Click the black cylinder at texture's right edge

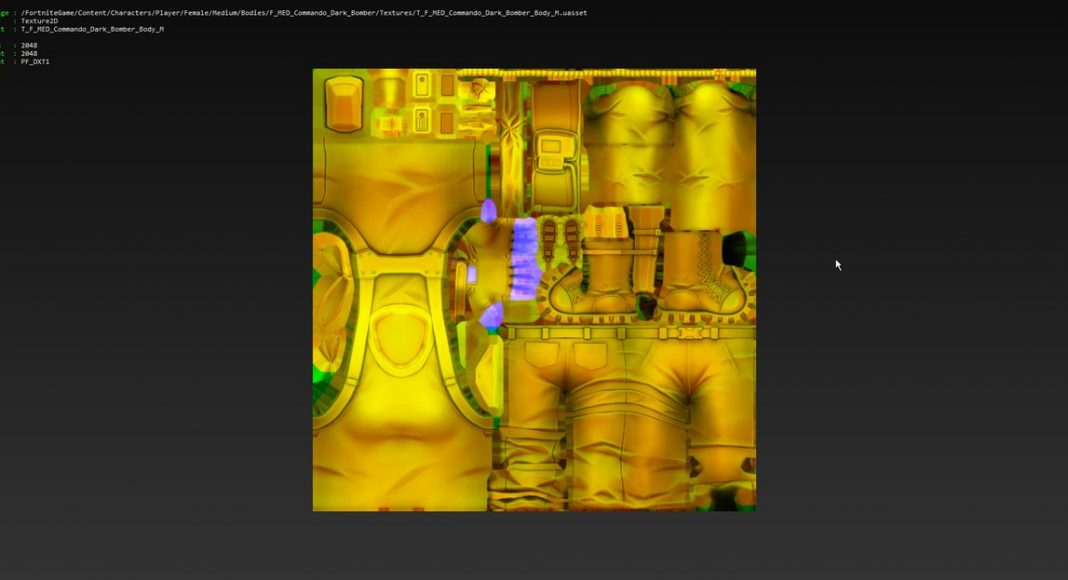[x=739, y=250]
